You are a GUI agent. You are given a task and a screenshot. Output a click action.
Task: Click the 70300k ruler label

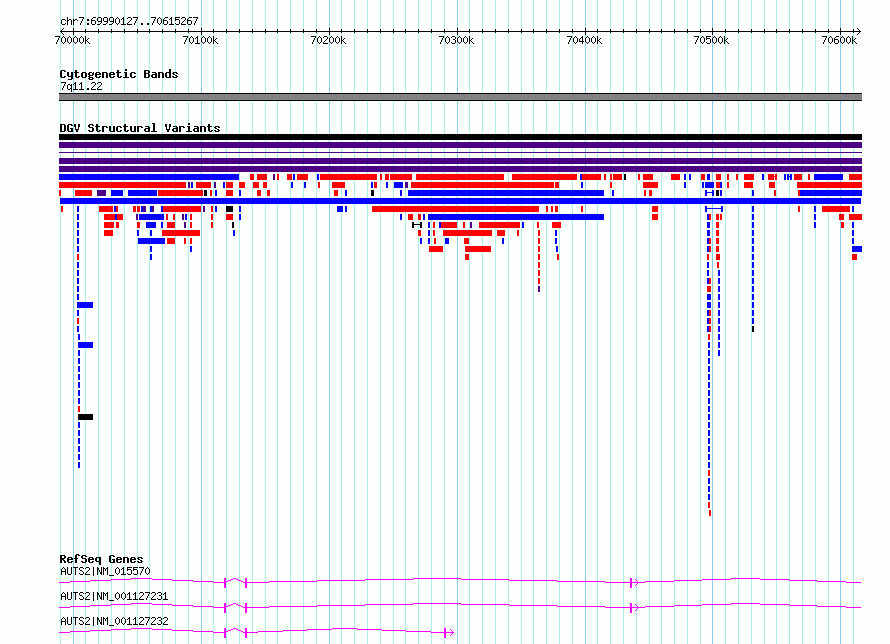coord(456,40)
